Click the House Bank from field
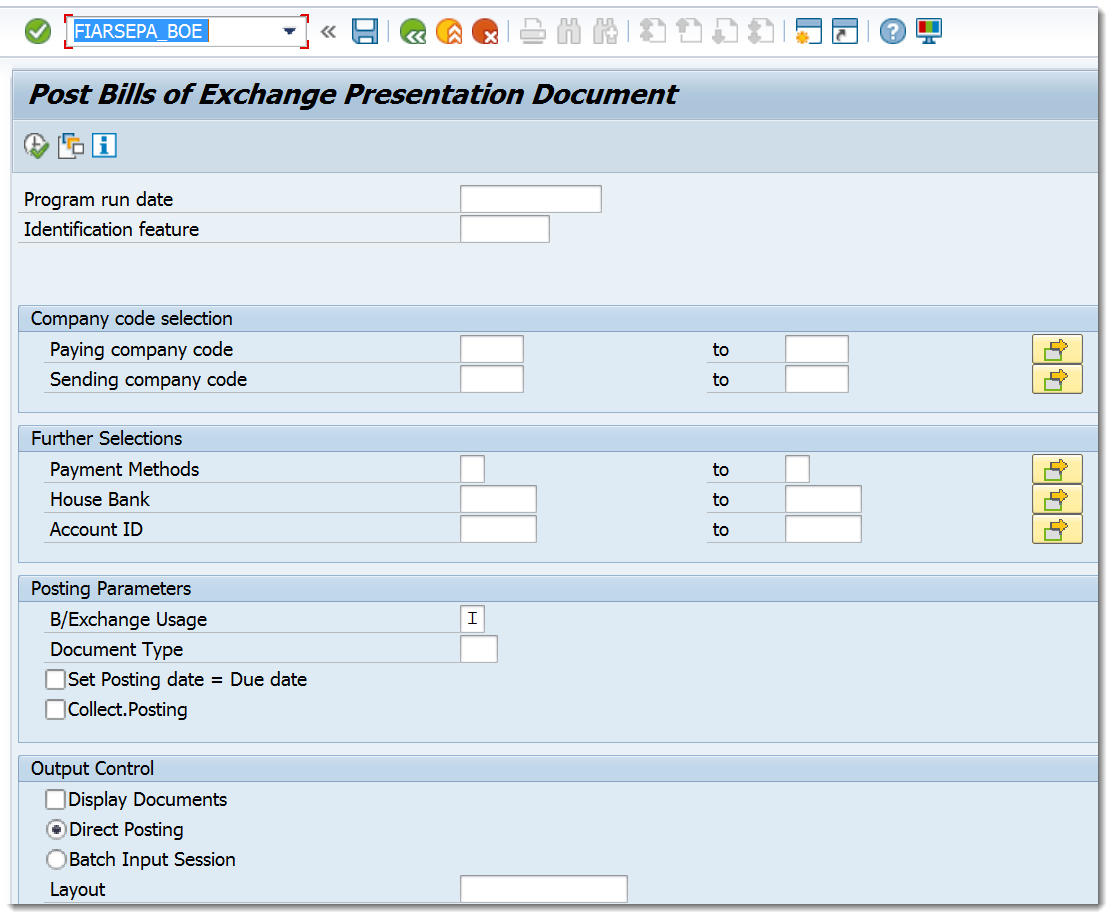This screenshot has height=919, width=1113. point(498,499)
